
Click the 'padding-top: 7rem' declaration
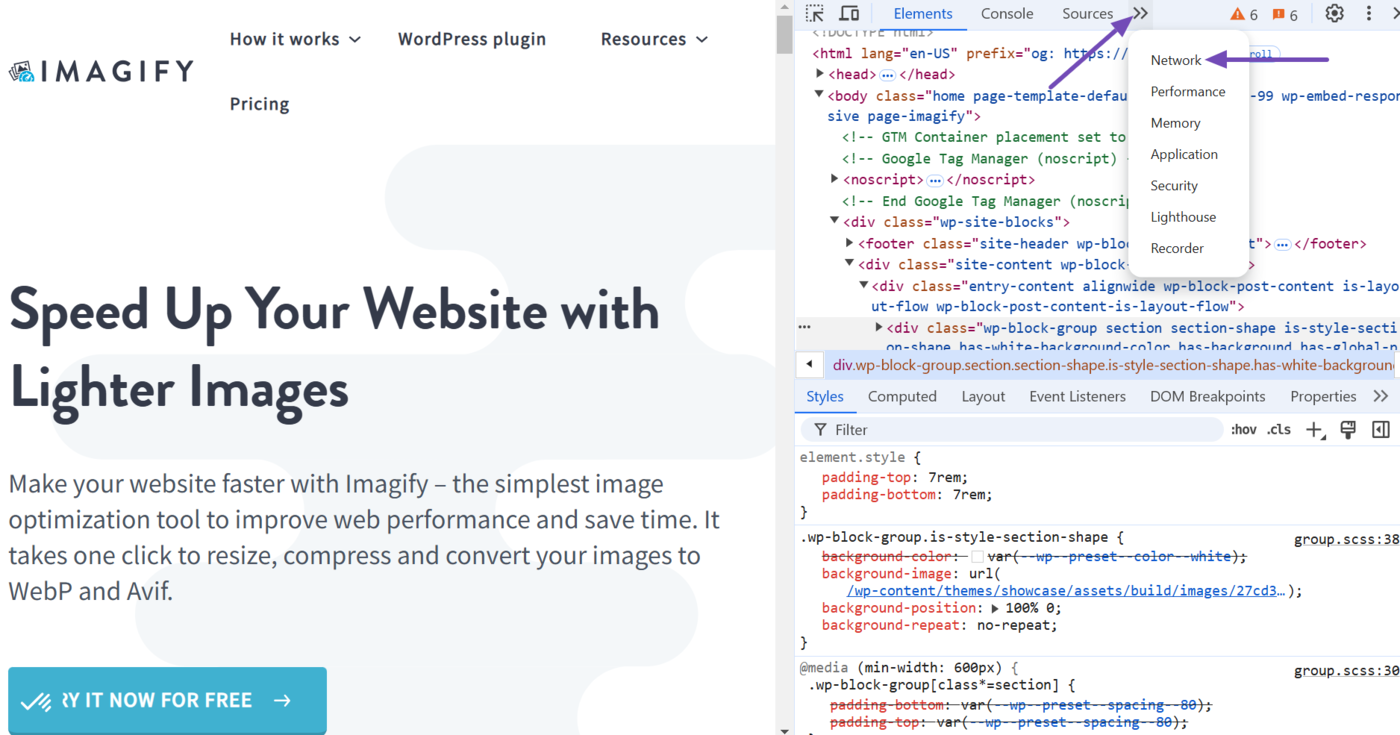(895, 477)
